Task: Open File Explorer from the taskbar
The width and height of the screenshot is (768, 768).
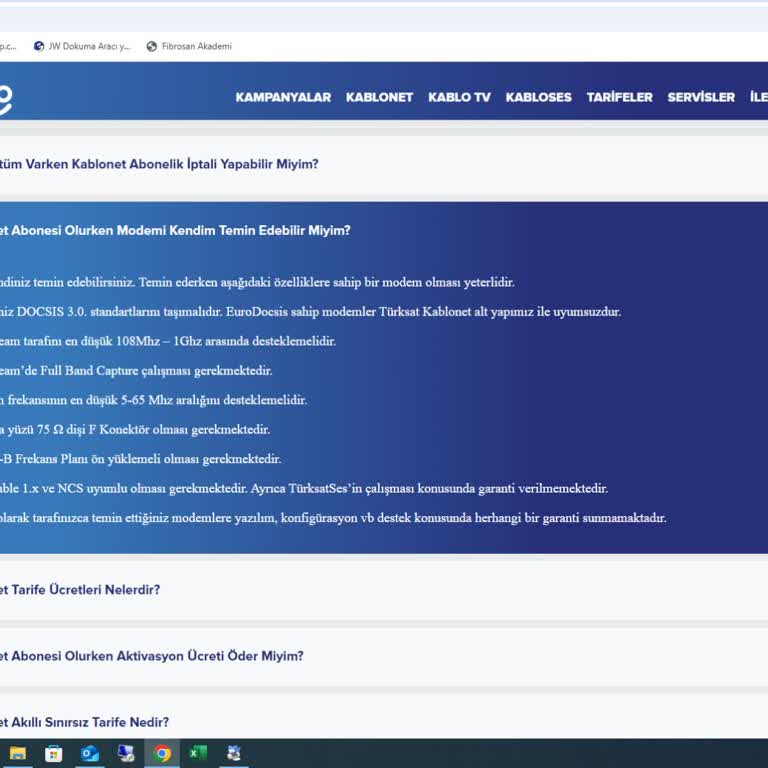Action: coord(18,753)
